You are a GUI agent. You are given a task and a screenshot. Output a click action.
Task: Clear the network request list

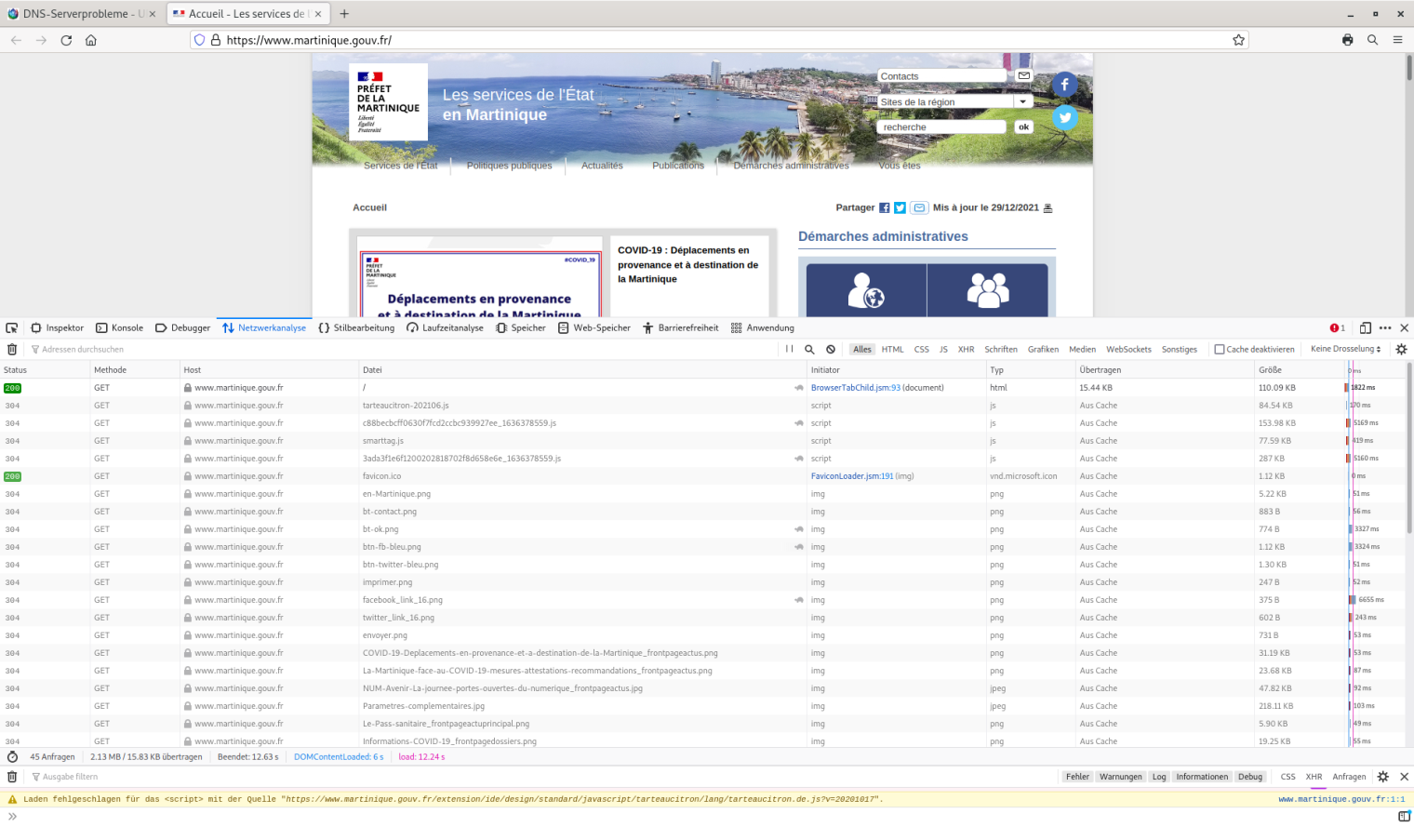(12, 350)
